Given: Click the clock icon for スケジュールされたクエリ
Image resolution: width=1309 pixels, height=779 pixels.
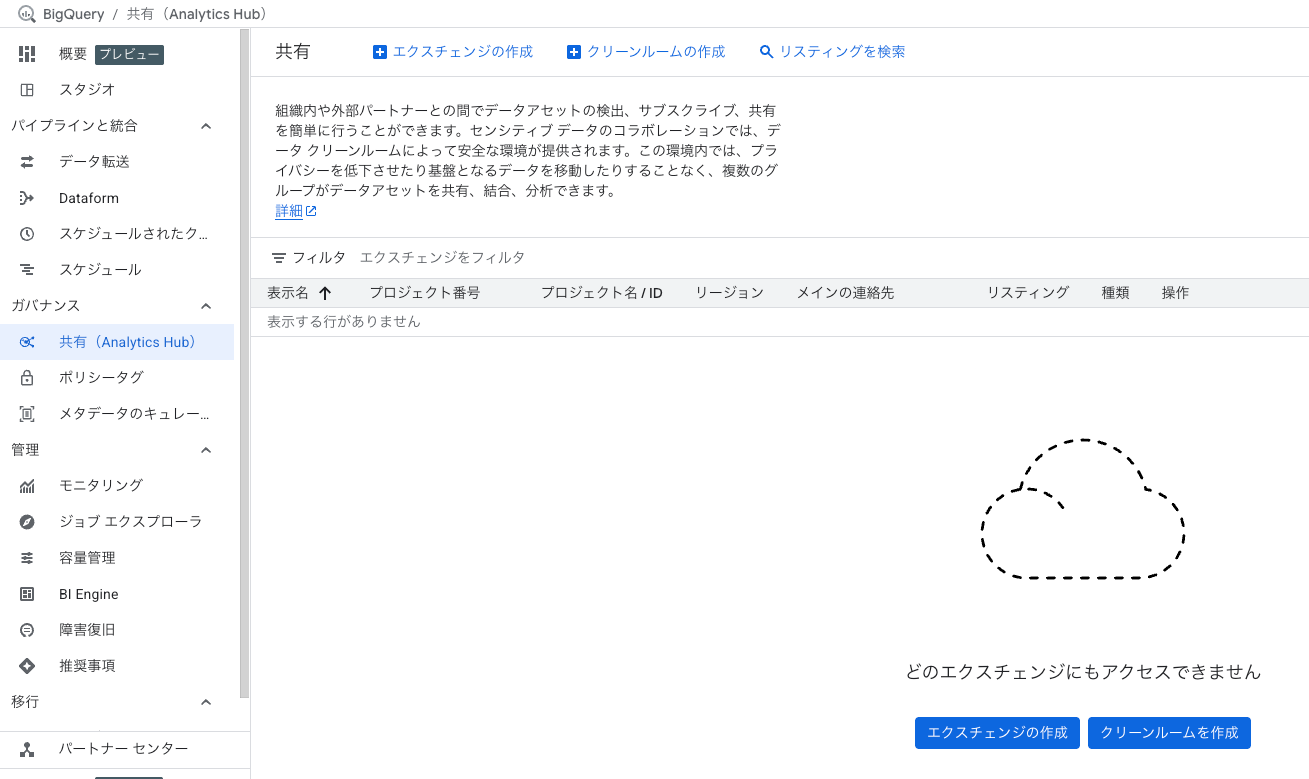Looking at the screenshot, I should (x=27, y=234).
